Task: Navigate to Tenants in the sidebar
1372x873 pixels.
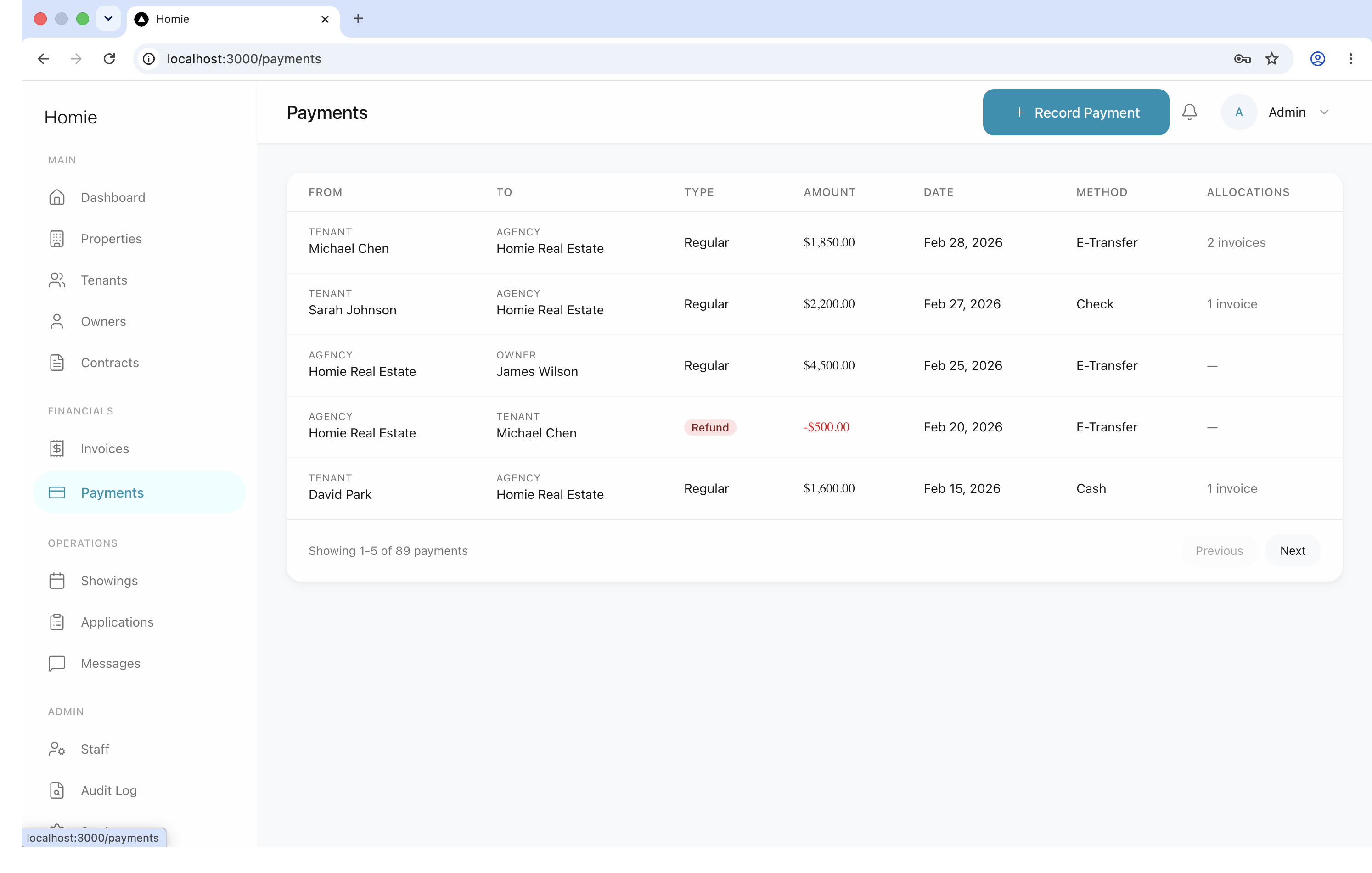Action: (x=140, y=280)
